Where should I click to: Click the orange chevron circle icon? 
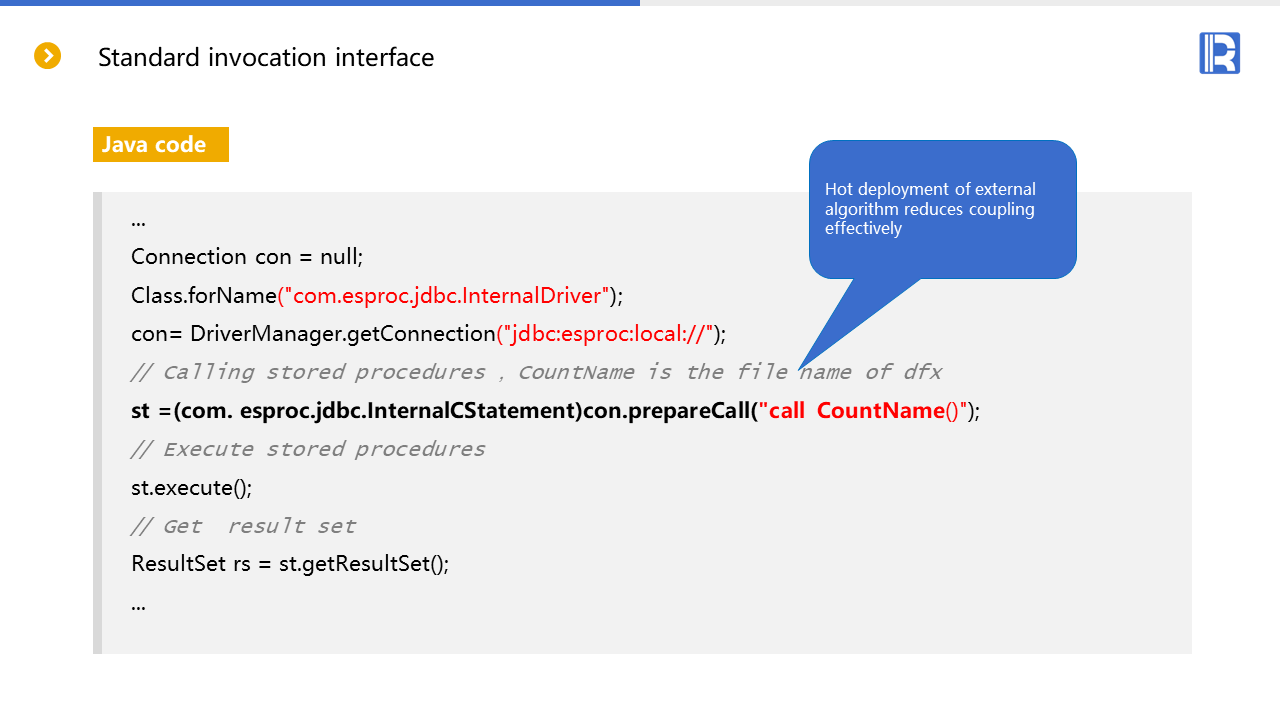48,56
